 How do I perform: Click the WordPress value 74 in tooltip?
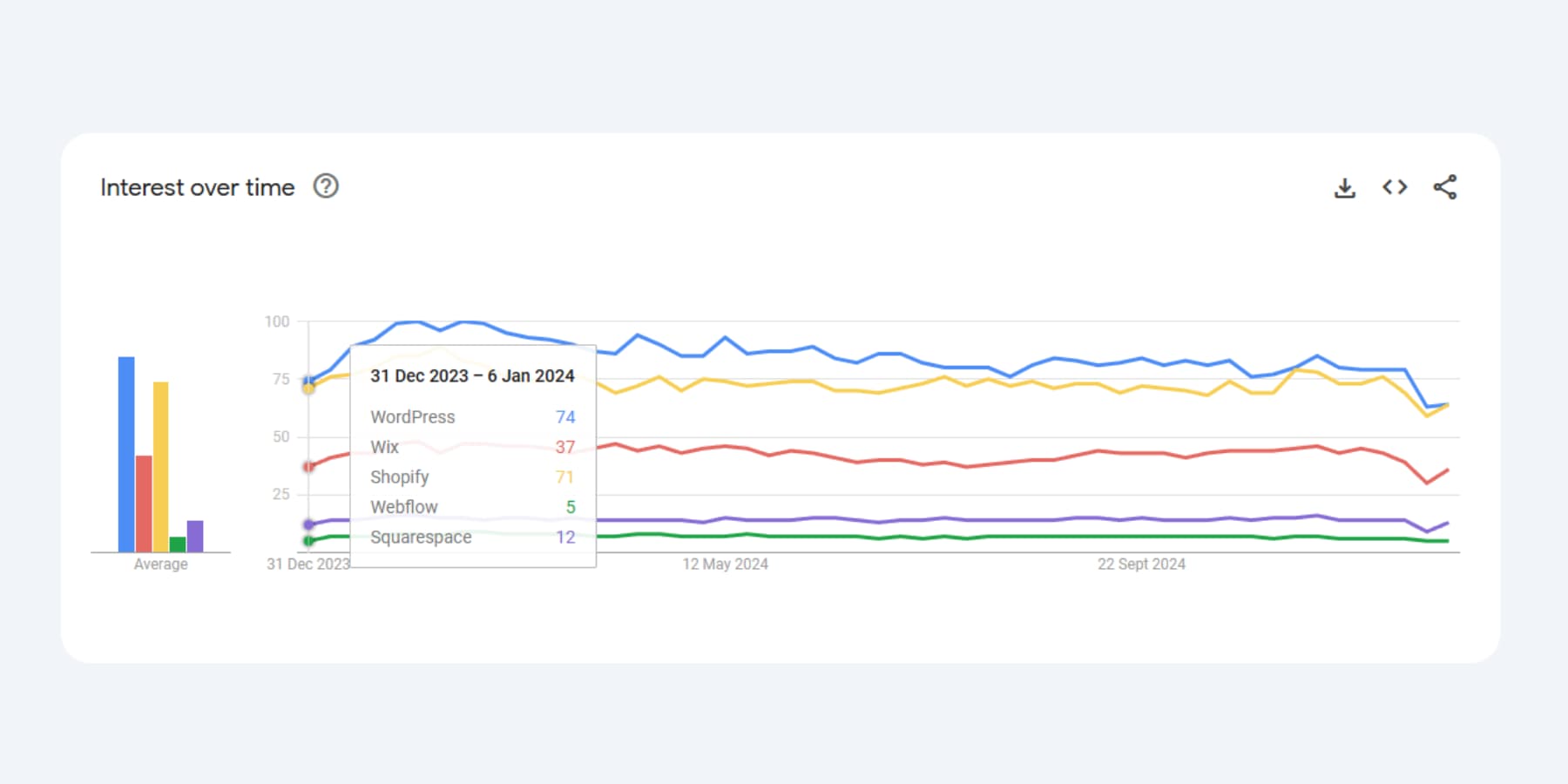(564, 416)
